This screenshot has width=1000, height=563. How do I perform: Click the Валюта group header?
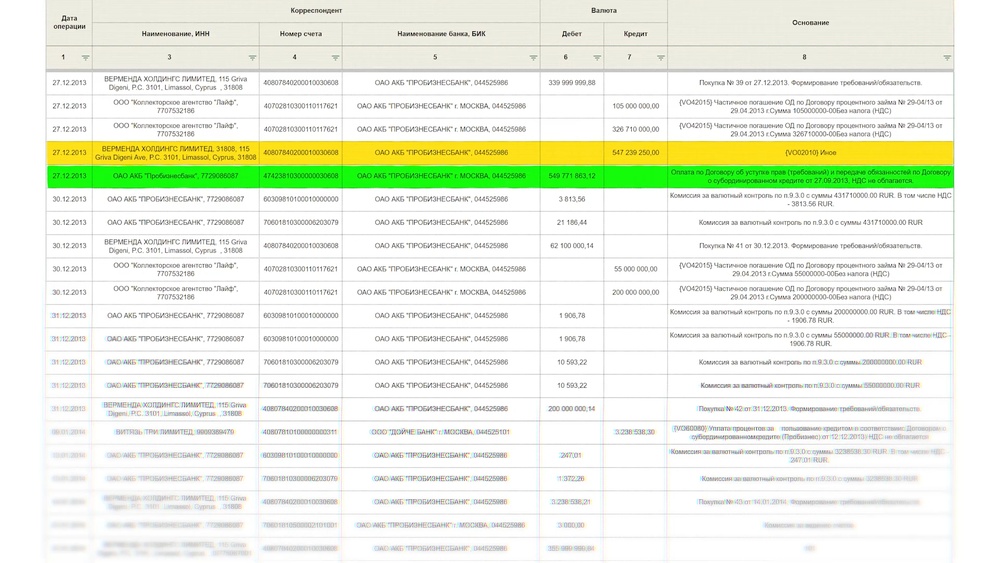pos(604,10)
